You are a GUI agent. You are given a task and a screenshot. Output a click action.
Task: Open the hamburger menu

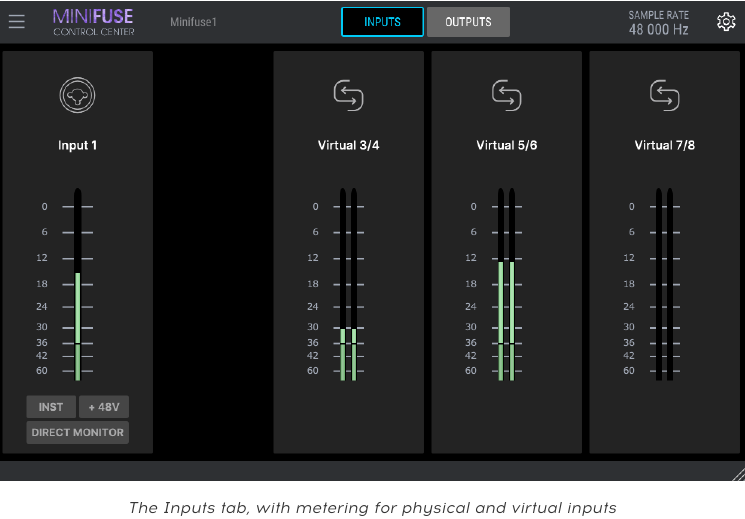tap(17, 21)
